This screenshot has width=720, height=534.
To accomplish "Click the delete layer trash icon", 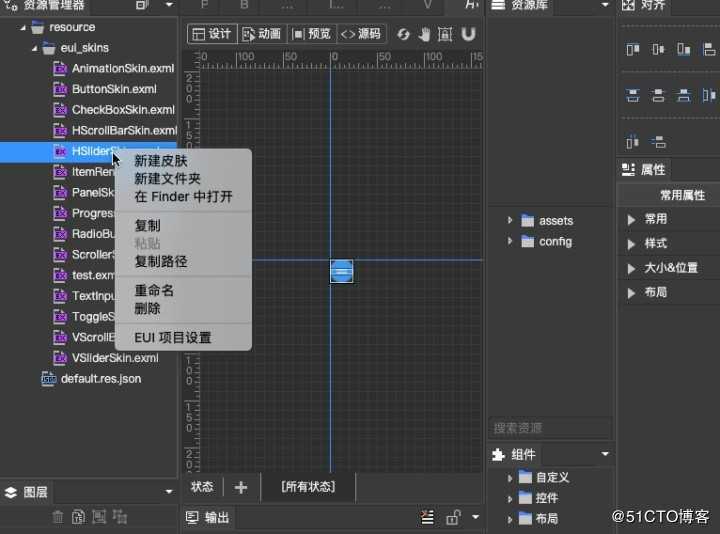I will pyautogui.click(x=58, y=517).
